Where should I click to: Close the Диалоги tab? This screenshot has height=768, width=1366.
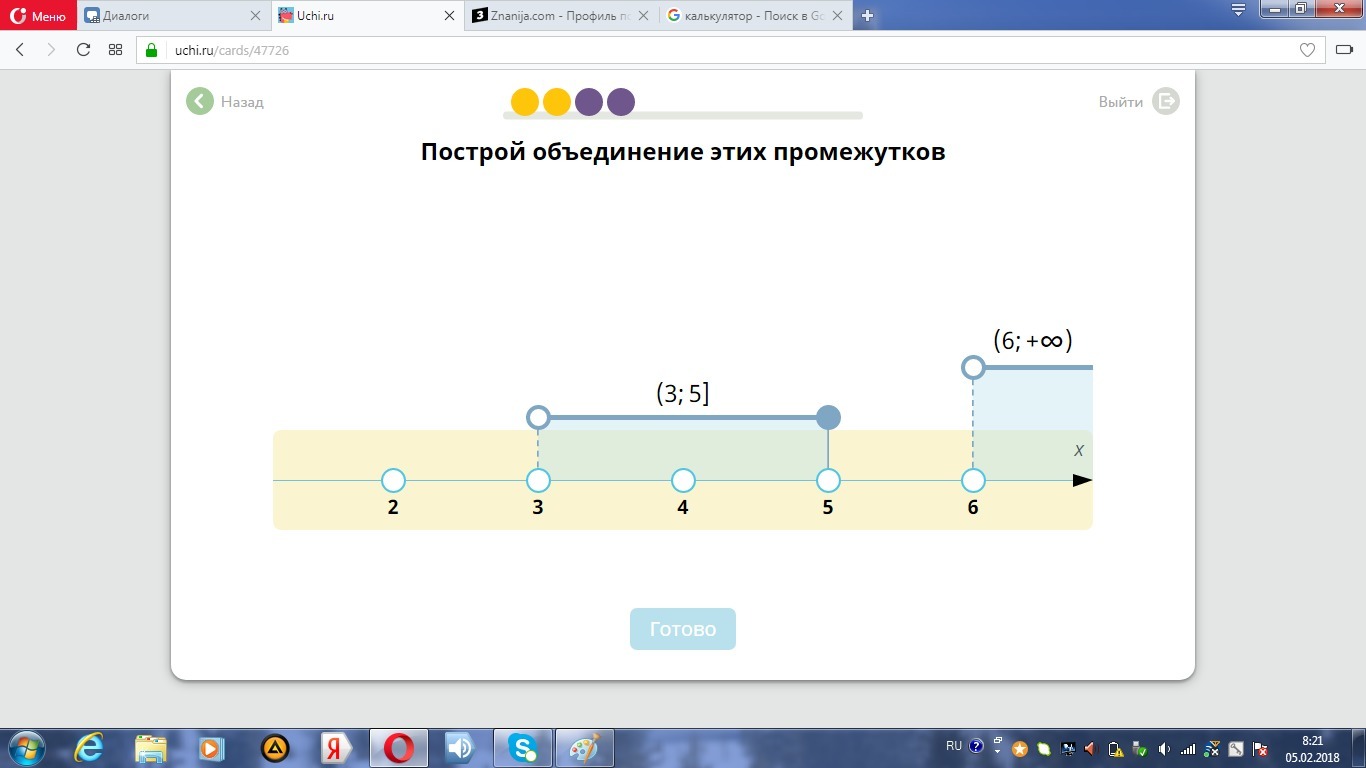pyautogui.click(x=255, y=16)
